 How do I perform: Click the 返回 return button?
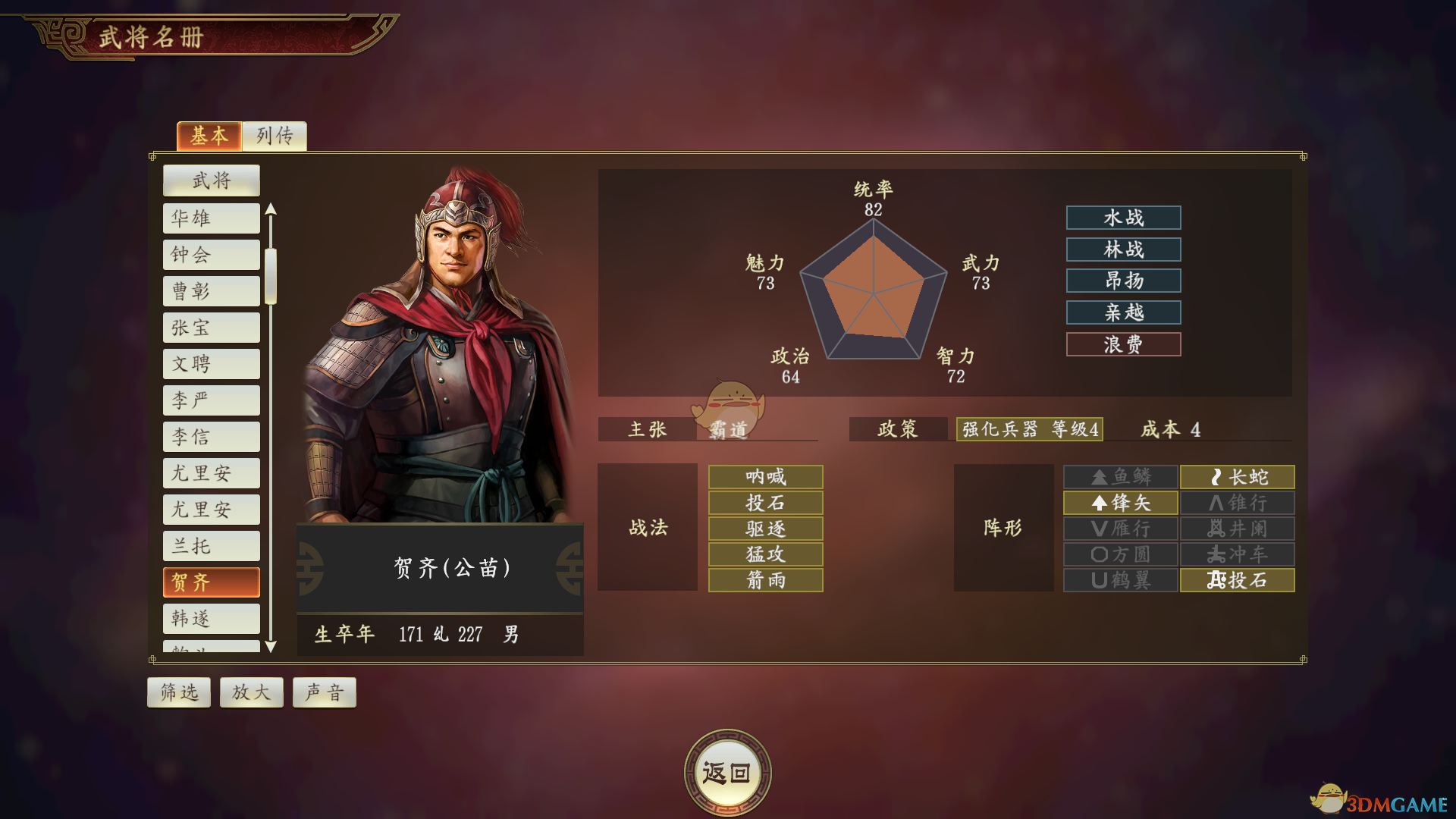(727, 773)
